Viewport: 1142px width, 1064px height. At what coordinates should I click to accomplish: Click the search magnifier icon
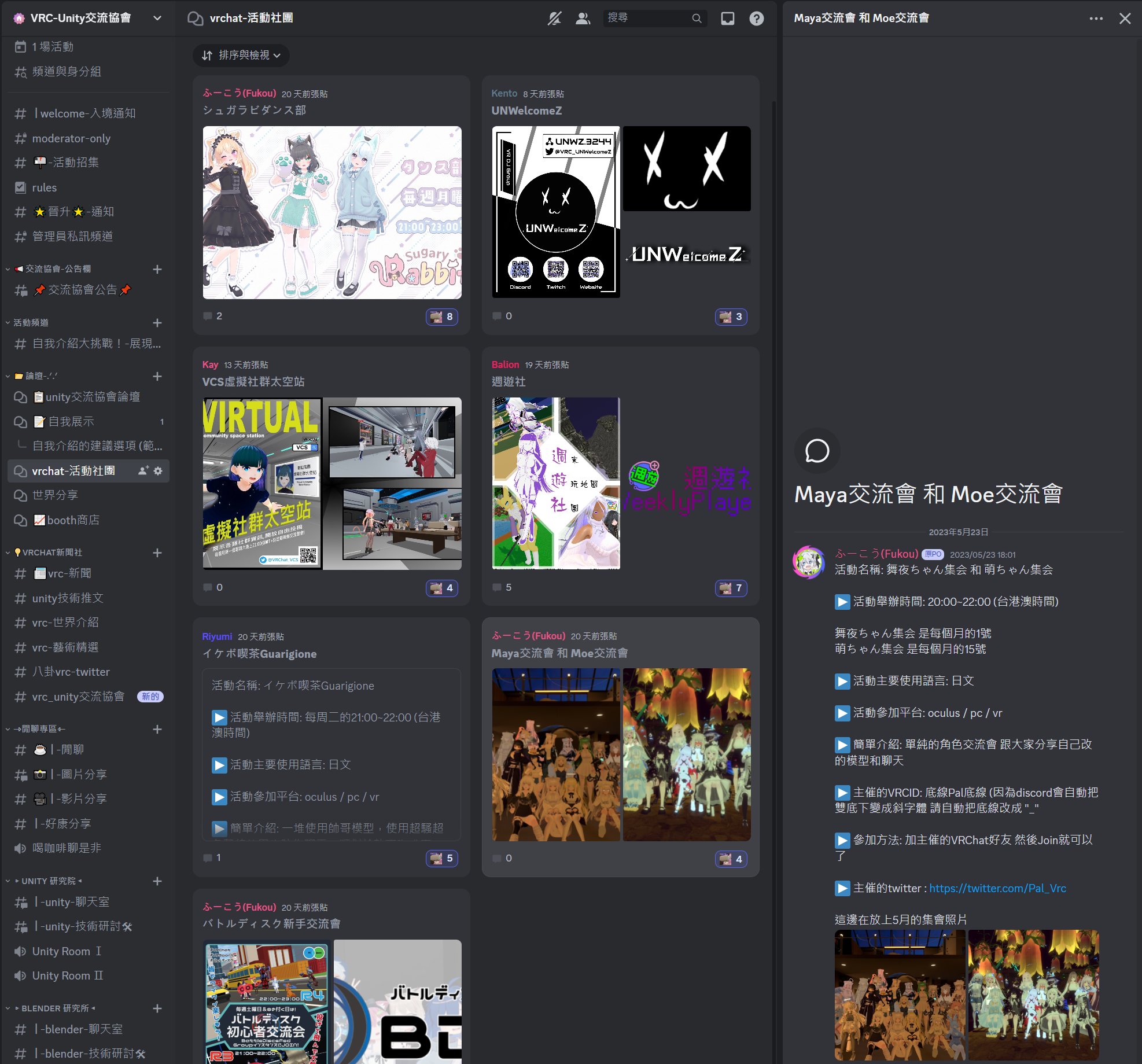[697, 18]
